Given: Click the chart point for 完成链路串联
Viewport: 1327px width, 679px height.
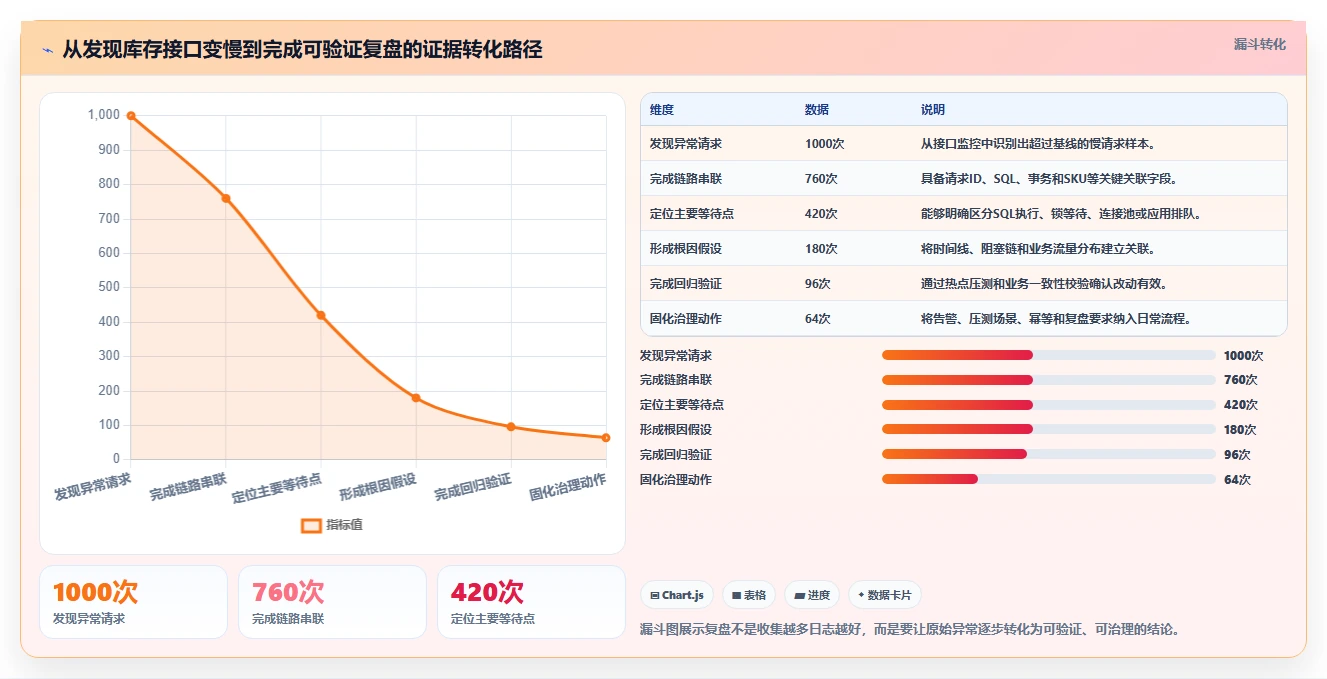Looking at the screenshot, I should (226, 198).
